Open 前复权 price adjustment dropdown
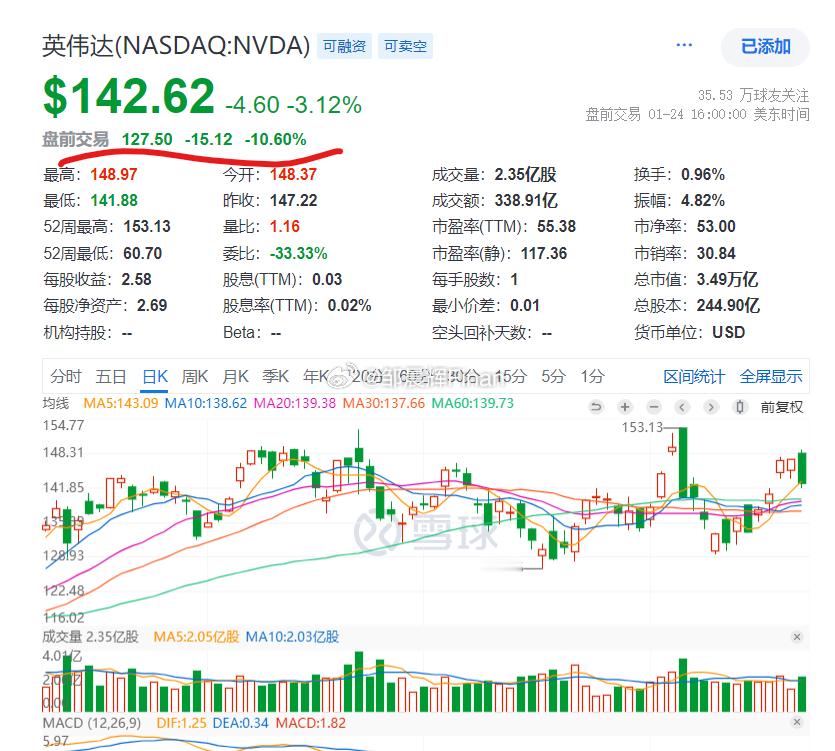This screenshot has height=751, width=835. pos(781,407)
